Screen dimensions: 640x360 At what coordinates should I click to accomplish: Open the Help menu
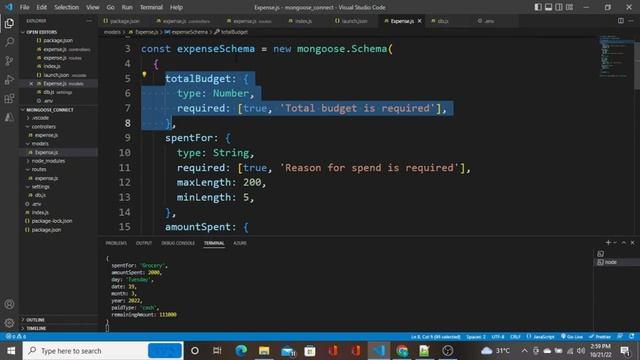[x=176, y=7]
